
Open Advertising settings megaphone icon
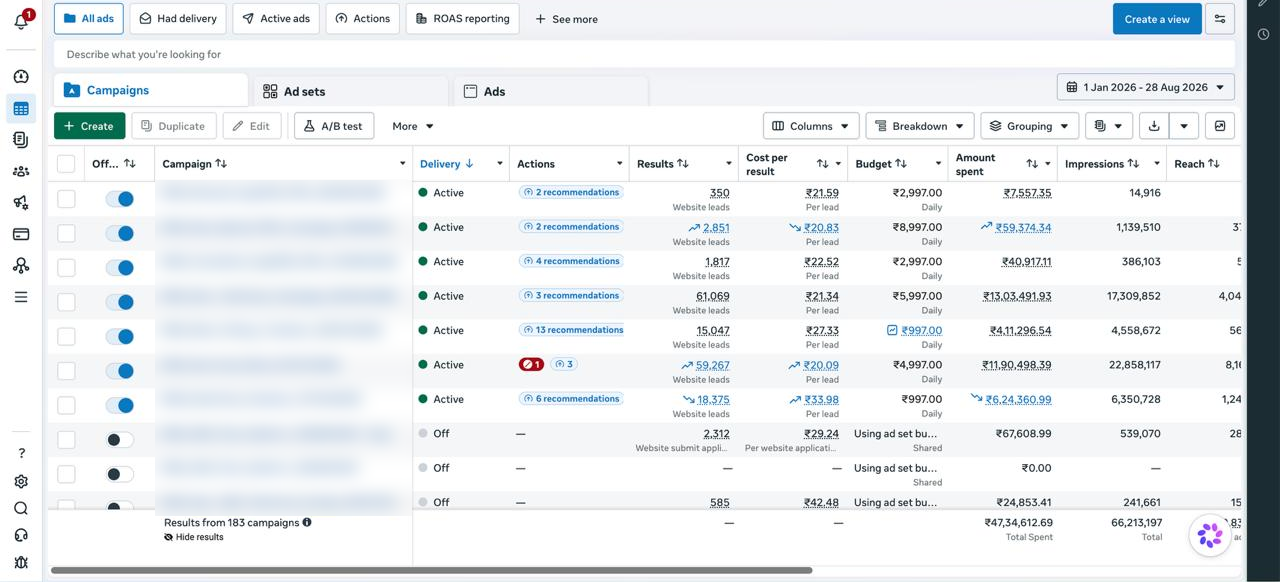click(21, 203)
